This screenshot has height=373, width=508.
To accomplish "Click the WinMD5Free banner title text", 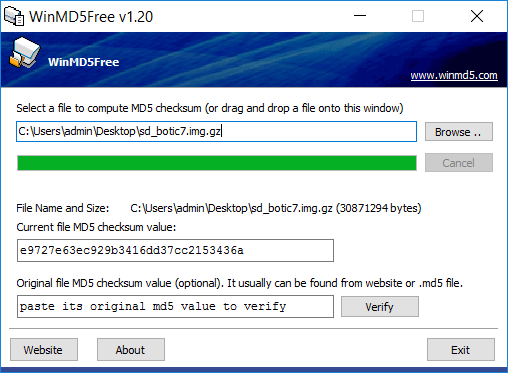I will tap(83, 62).
